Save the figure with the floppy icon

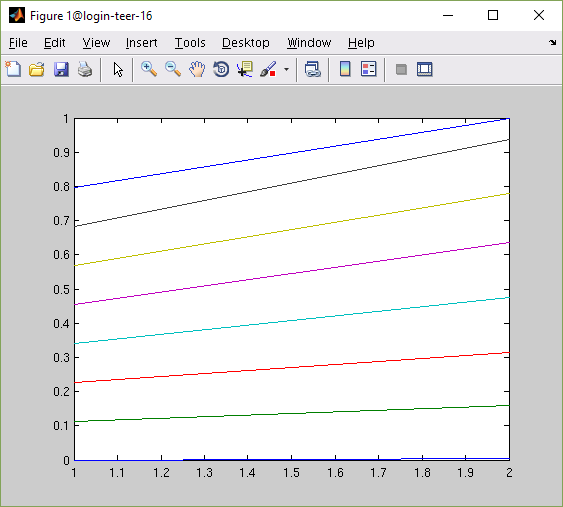pyautogui.click(x=61, y=69)
